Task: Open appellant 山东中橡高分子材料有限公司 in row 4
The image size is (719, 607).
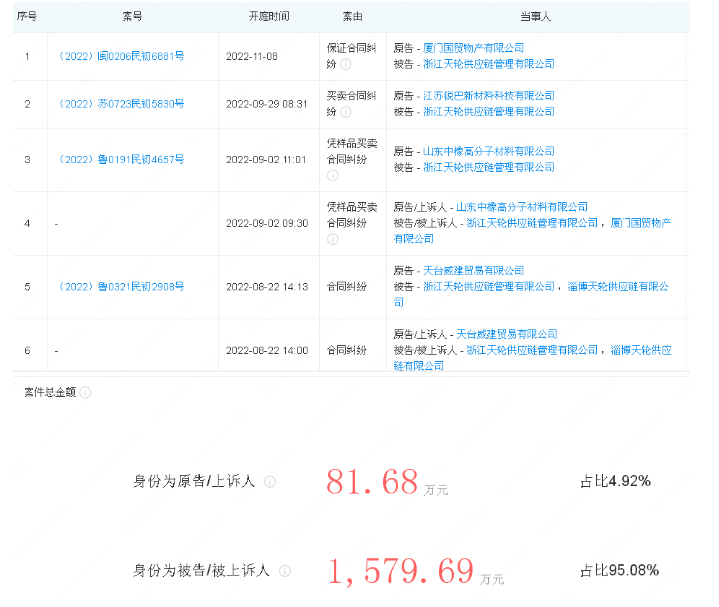Action: point(522,207)
